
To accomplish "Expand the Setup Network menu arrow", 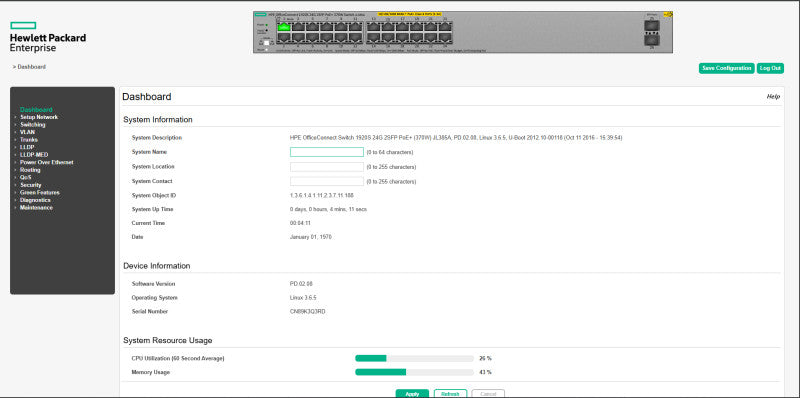I will tap(15, 117).
